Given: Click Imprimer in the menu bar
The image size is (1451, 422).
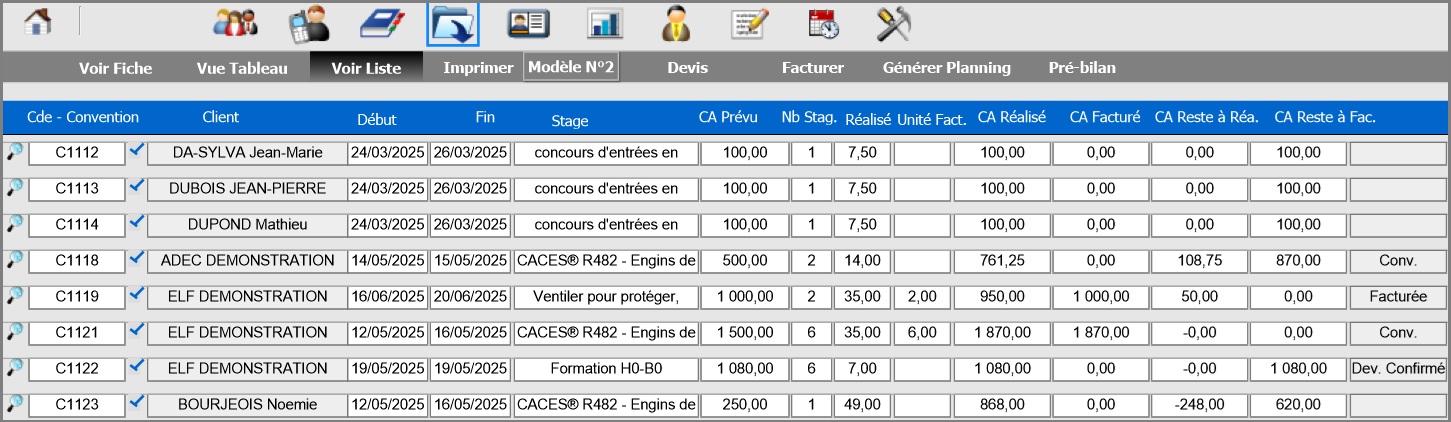Looking at the screenshot, I should (478, 68).
